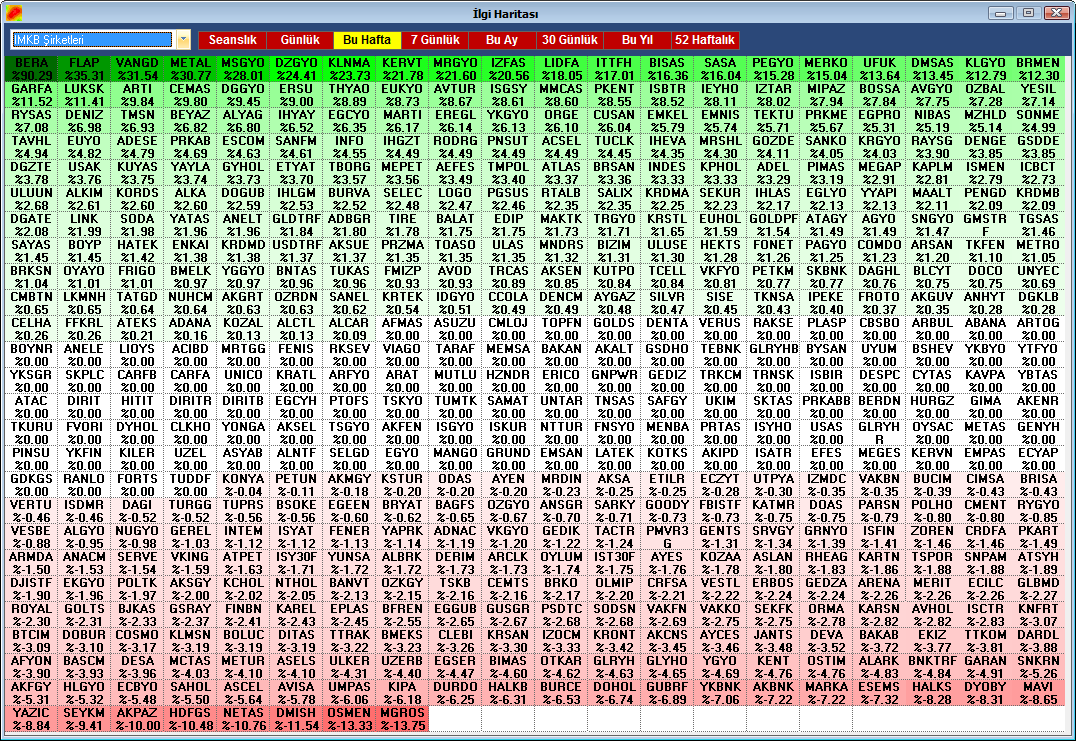Screen dimensions: 1076x741
Task: Select the Bu Hafta period tab
Action: 367,40
